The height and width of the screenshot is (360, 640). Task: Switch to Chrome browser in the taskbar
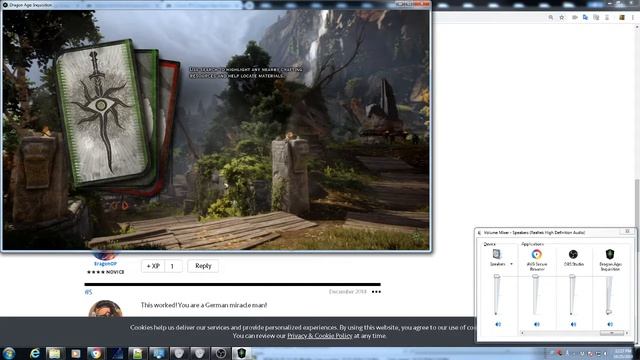tap(96, 353)
